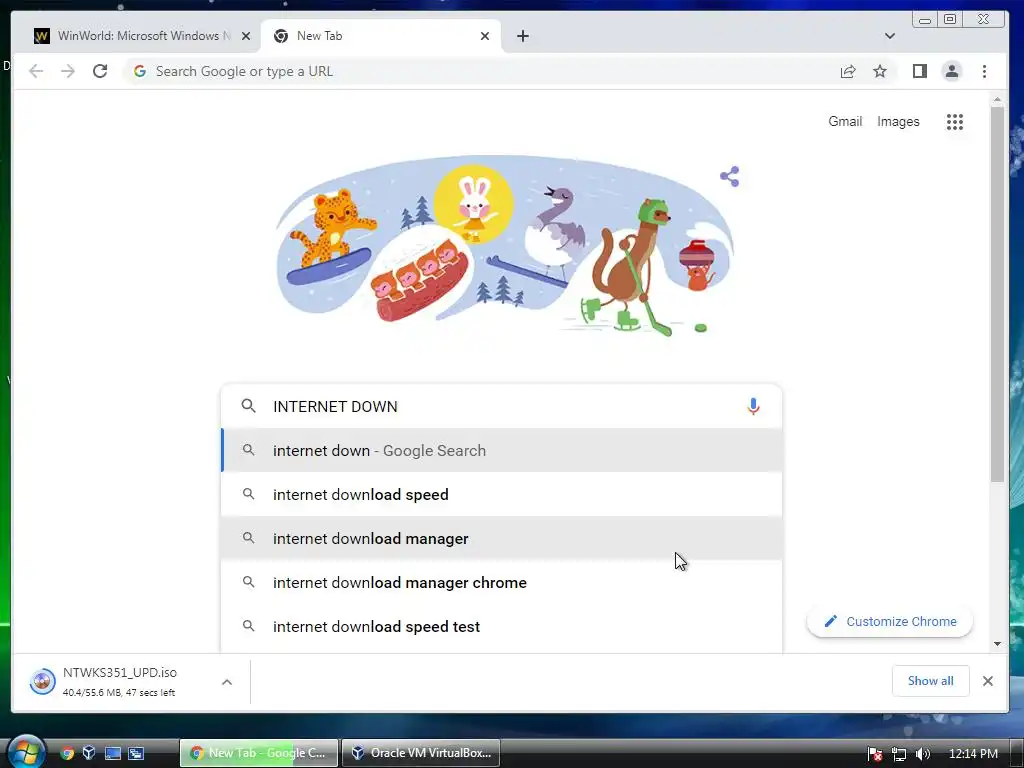Open the Chrome profile avatar
Image resolution: width=1024 pixels, height=768 pixels.
(952, 71)
